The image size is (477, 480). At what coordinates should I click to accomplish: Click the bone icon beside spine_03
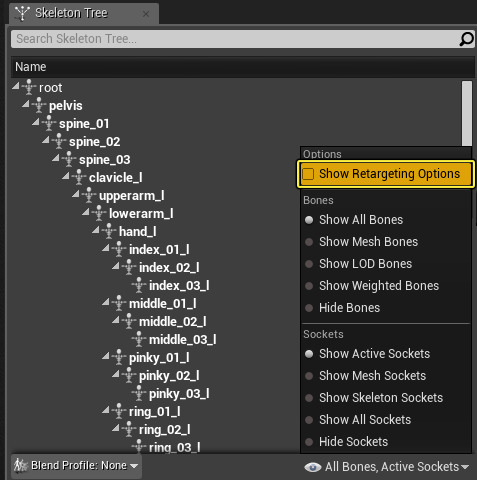(x=69, y=159)
